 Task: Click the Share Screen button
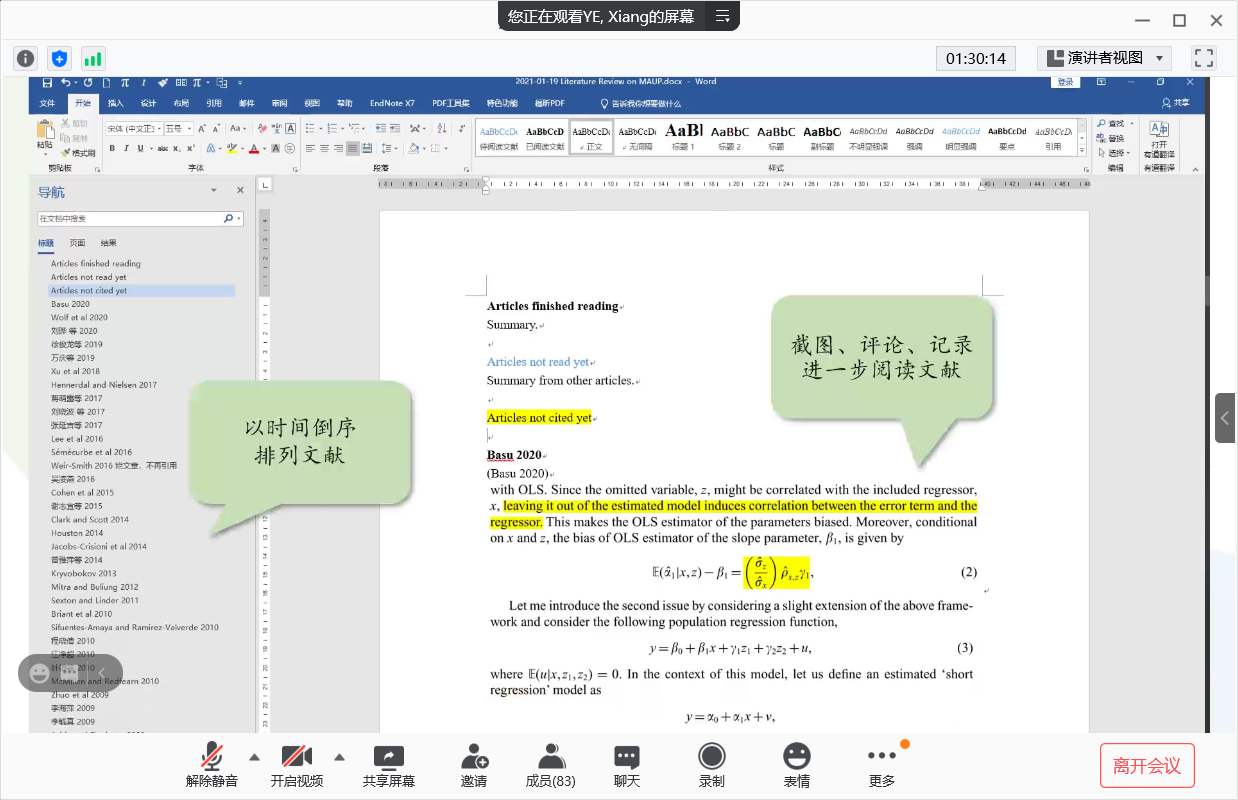[389, 765]
